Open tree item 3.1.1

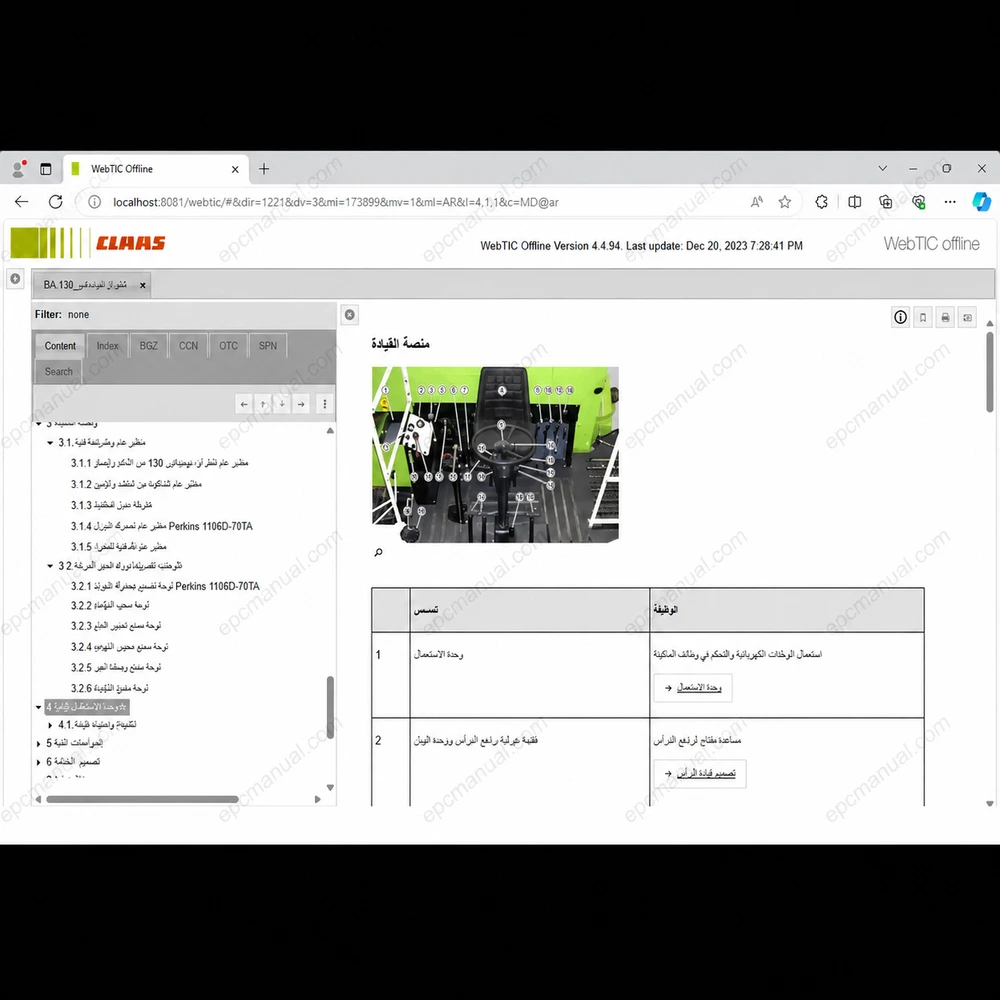[x=159, y=463]
